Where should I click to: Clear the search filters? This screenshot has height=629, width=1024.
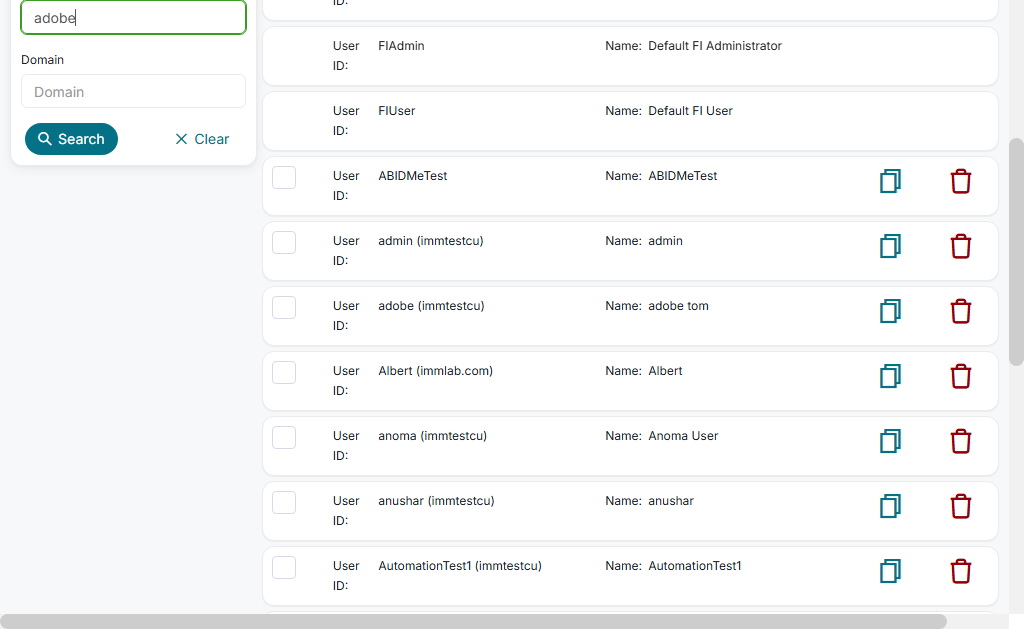point(202,139)
